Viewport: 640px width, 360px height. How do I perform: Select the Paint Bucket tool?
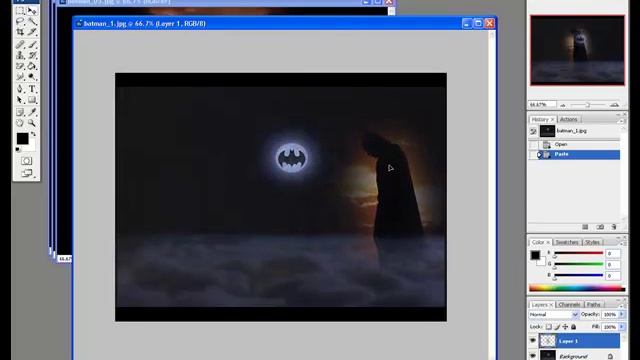point(32,66)
